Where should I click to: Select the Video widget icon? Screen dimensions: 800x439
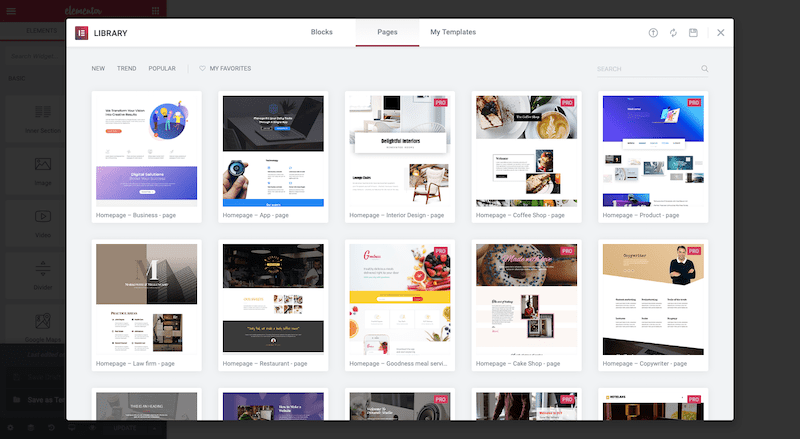click(43, 216)
